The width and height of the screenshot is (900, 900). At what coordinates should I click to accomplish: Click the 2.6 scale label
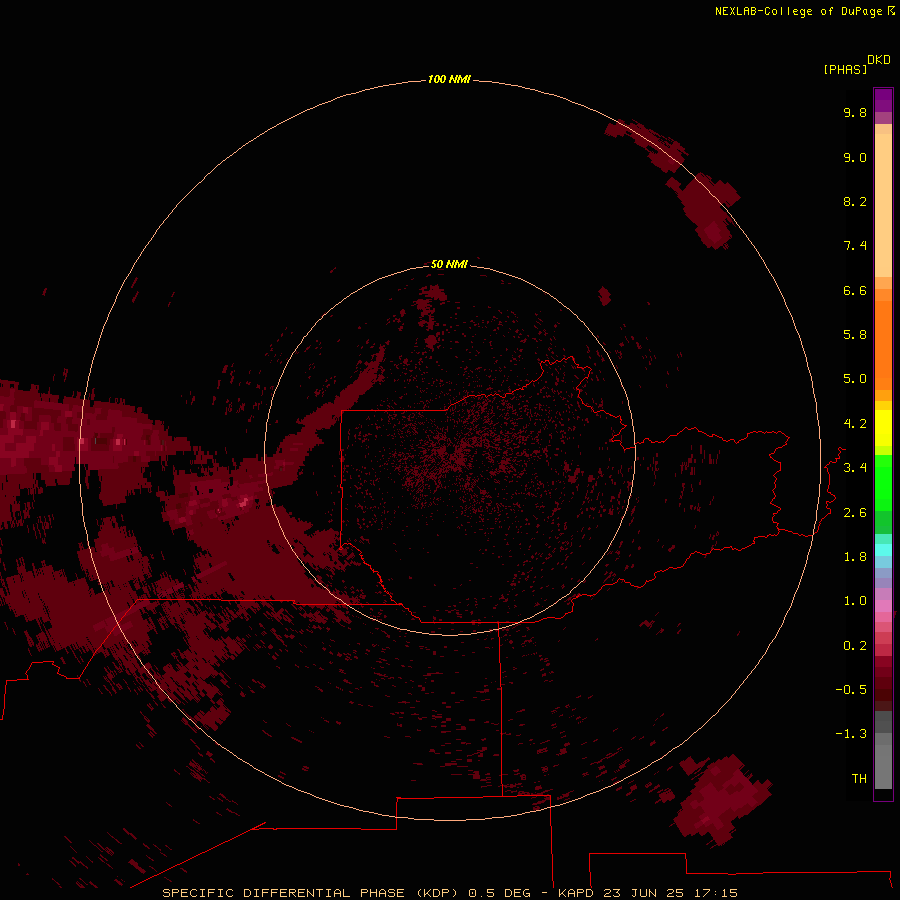pyautogui.click(x=855, y=513)
